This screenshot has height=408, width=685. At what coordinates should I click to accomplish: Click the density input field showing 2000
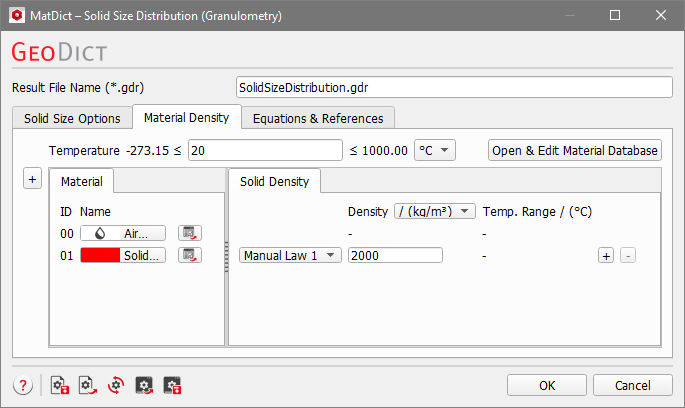395,256
